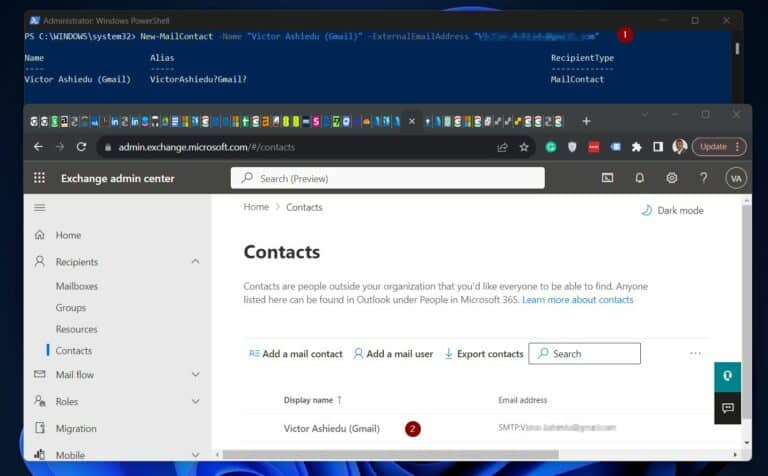768x476 pixels.
Task: Click the Contacts breadcrumb text
Action: point(304,207)
